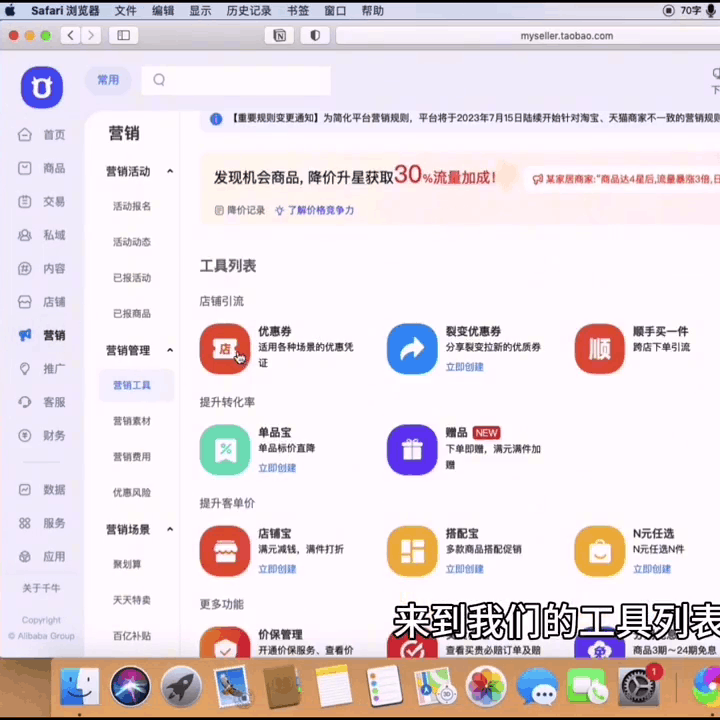Open the 历史记录 menu

click(249, 11)
